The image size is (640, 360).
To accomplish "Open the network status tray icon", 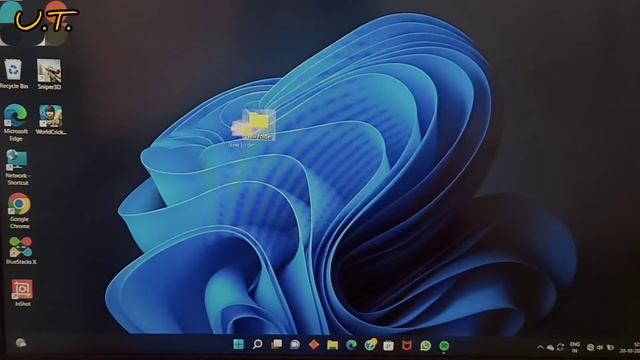I will (x=590, y=347).
